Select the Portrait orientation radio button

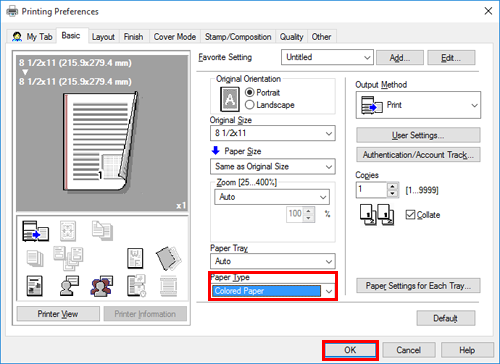pos(250,92)
